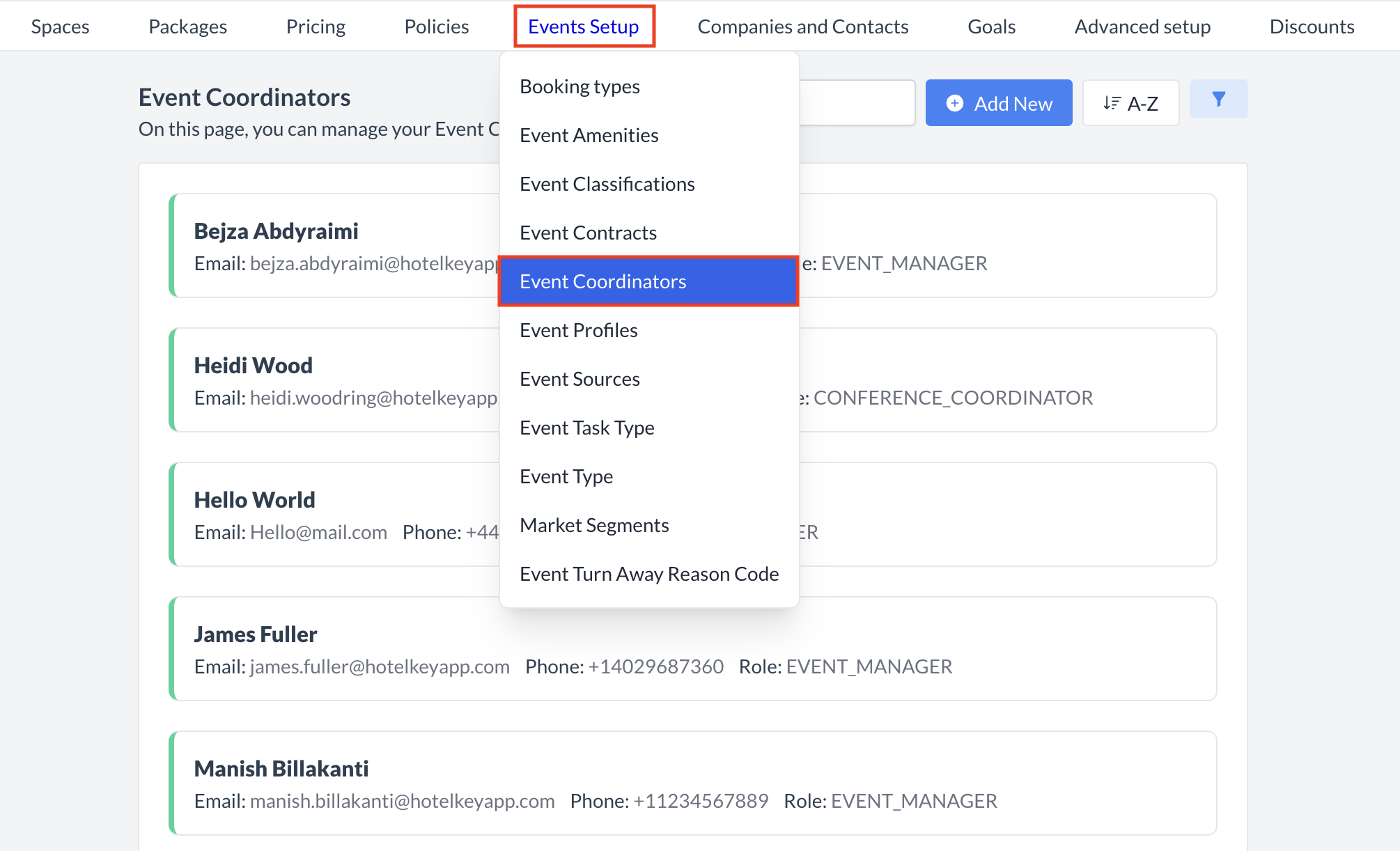Select Event Task Type option
The height and width of the screenshot is (851, 1400).
click(x=586, y=428)
